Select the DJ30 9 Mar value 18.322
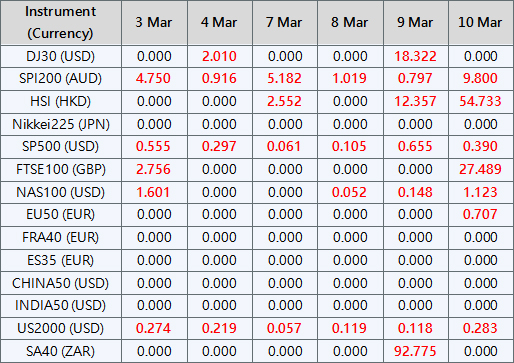 pyautogui.click(x=415, y=56)
